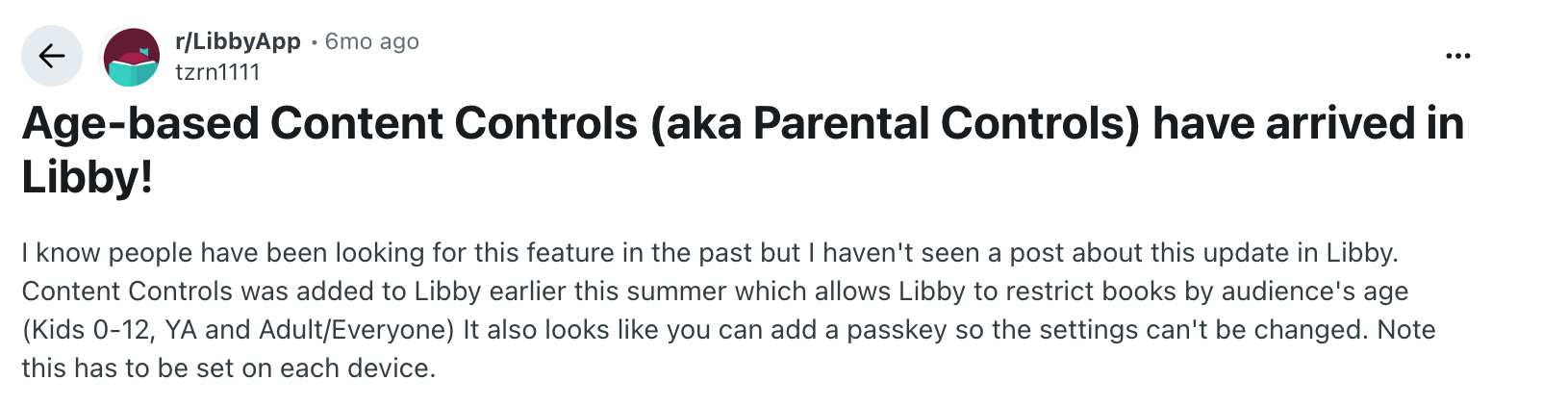The image size is (1568, 406).
Task: Open user tzrn1111's profile
Action: 217,72
